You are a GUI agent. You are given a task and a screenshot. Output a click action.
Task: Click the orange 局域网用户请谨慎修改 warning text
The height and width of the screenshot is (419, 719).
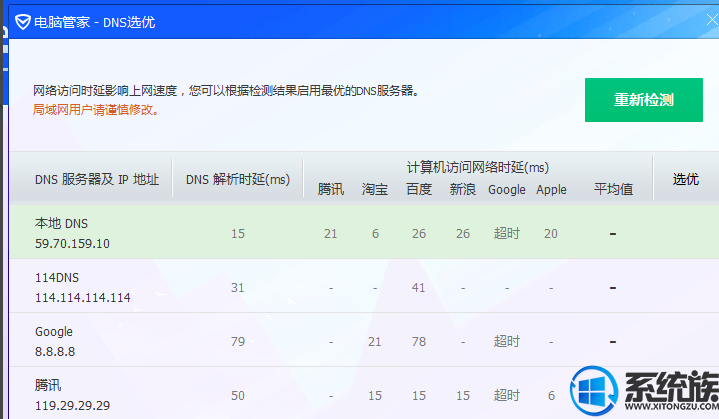click(x=96, y=110)
